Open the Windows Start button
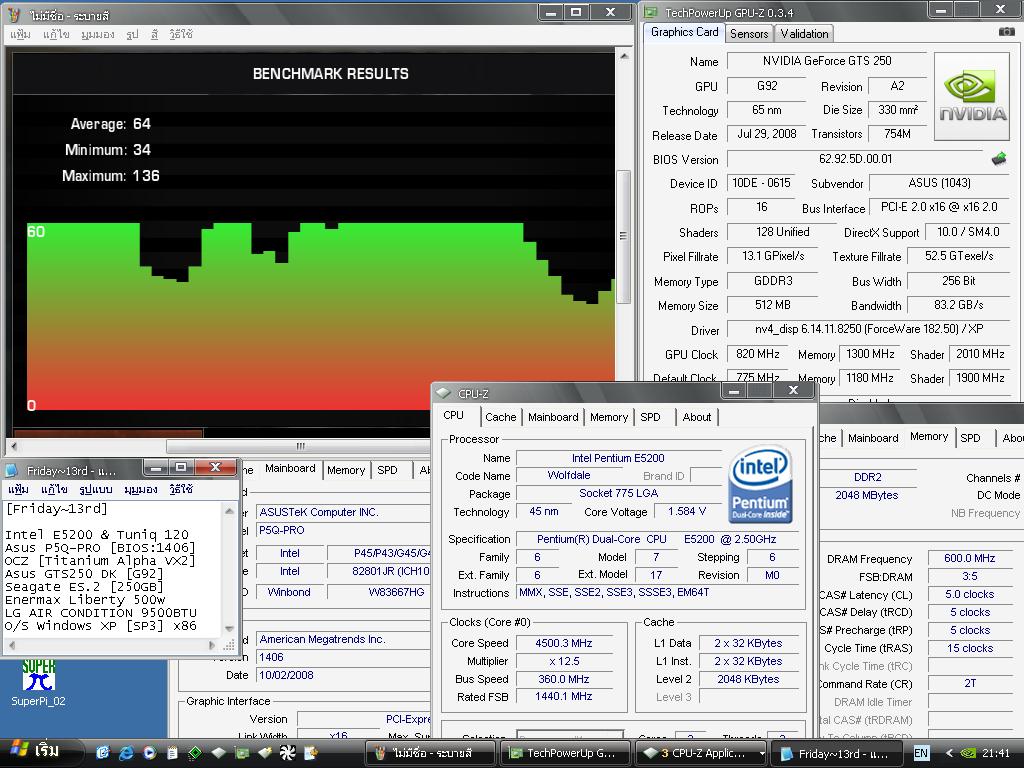Viewport: 1024px width, 768px height. 35,751
